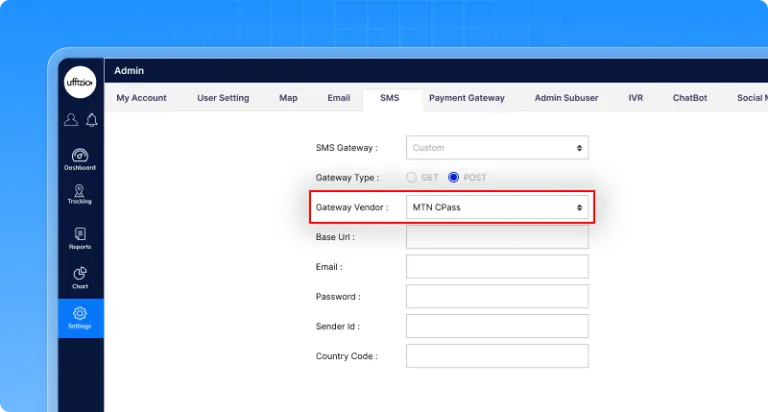The height and width of the screenshot is (412, 768).
Task: Click the Sender Id field
Action: pyautogui.click(x=497, y=326)
